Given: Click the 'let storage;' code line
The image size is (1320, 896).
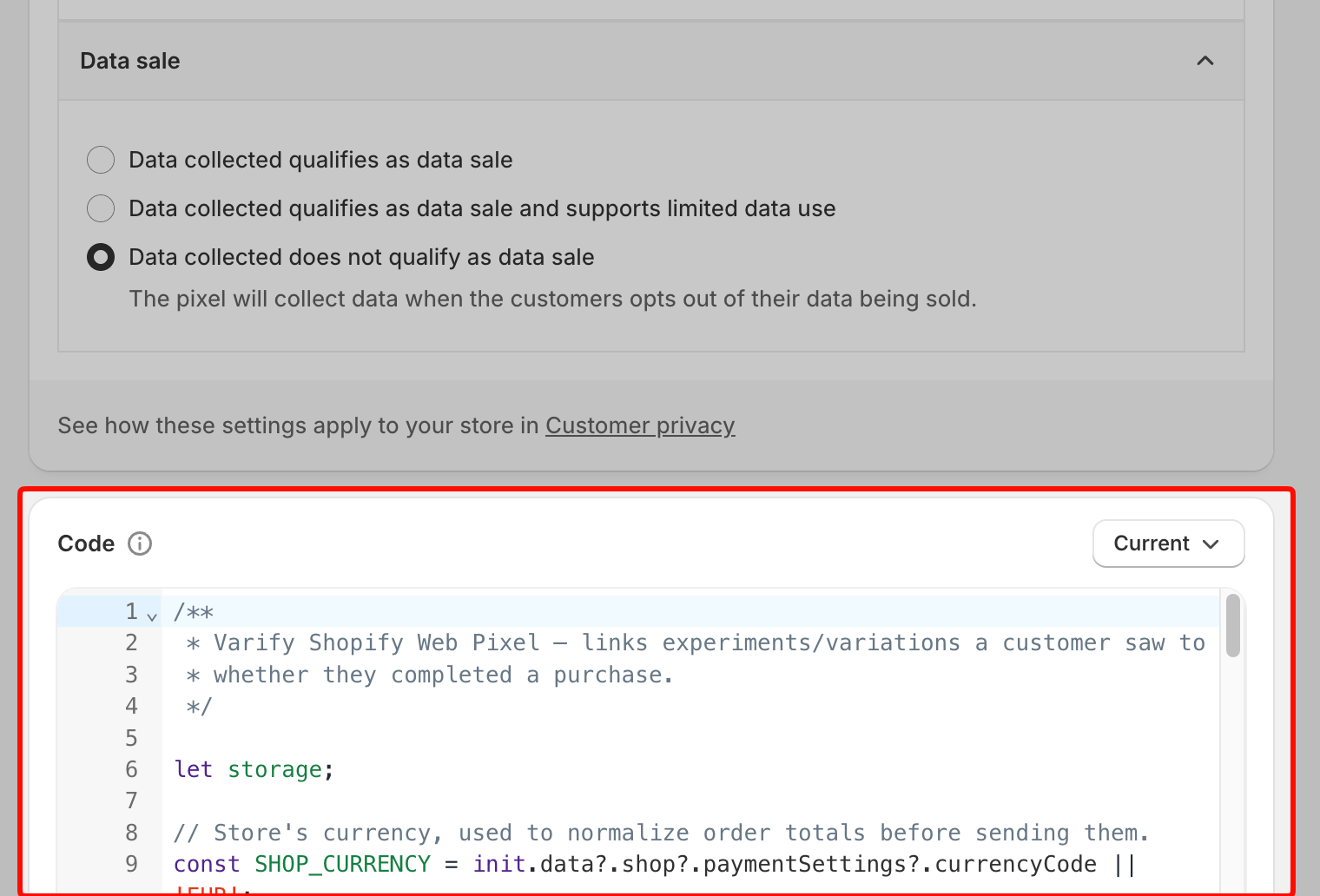Looking at the screenshot, I should pyautogui.click(x=254, y=769).
